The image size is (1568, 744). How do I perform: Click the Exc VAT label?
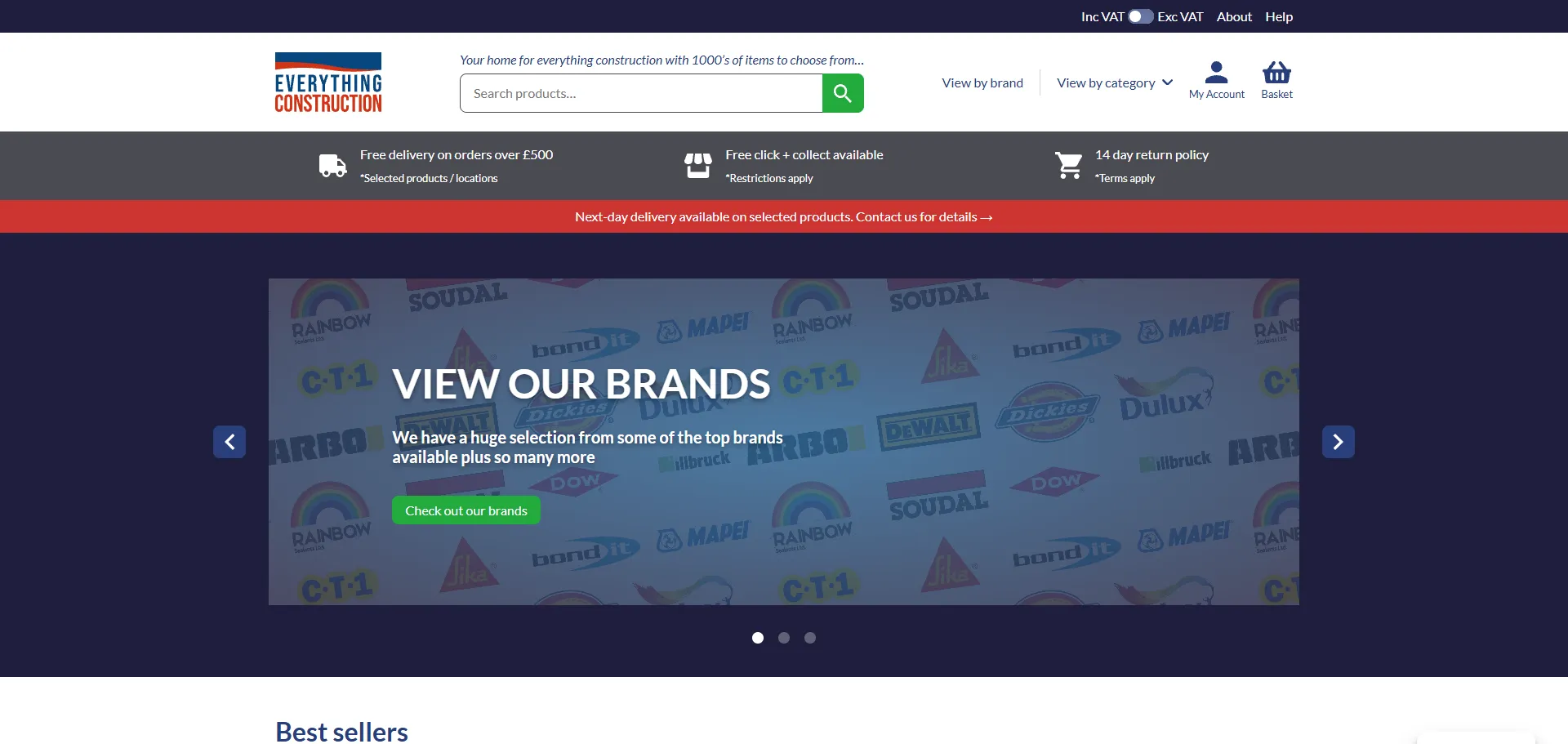(1180, 16)
